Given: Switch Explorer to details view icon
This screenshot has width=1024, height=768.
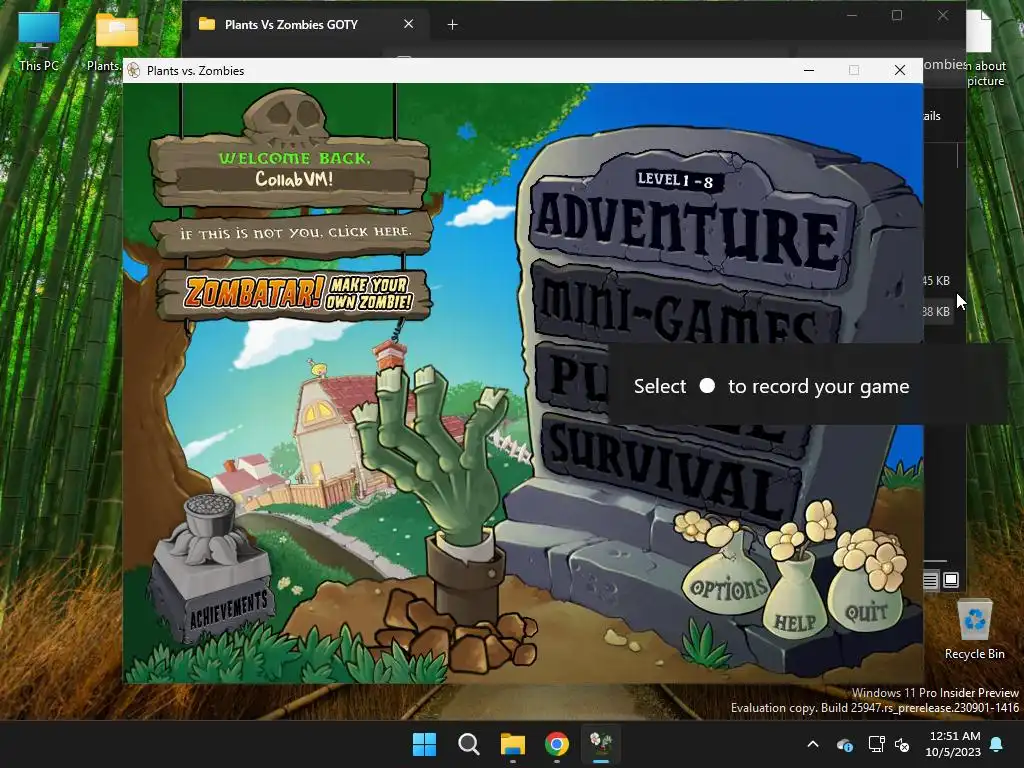Looking at the screenshot, I should (930, 580).
